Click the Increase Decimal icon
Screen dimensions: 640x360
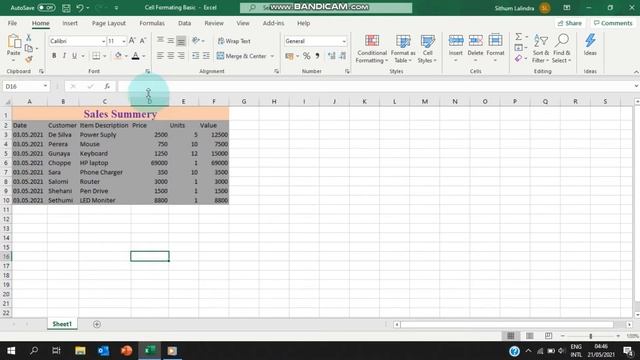click(331, 56)
